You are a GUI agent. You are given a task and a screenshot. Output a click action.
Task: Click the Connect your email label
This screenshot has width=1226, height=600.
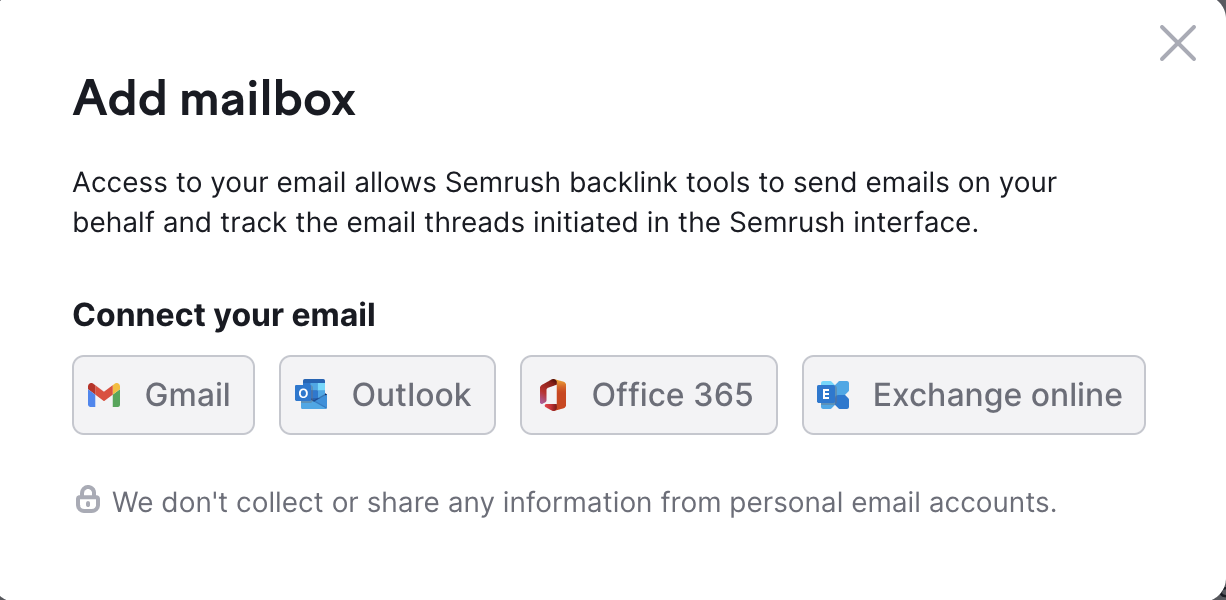click(x=223, y=315)
